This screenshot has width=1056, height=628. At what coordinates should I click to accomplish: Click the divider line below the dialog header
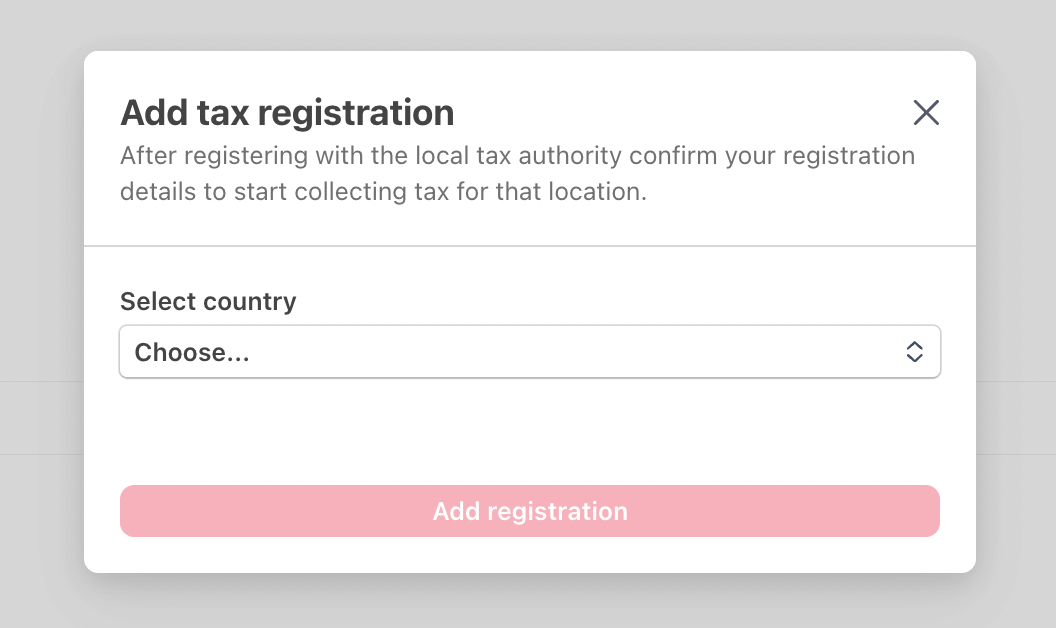point(529,246)
